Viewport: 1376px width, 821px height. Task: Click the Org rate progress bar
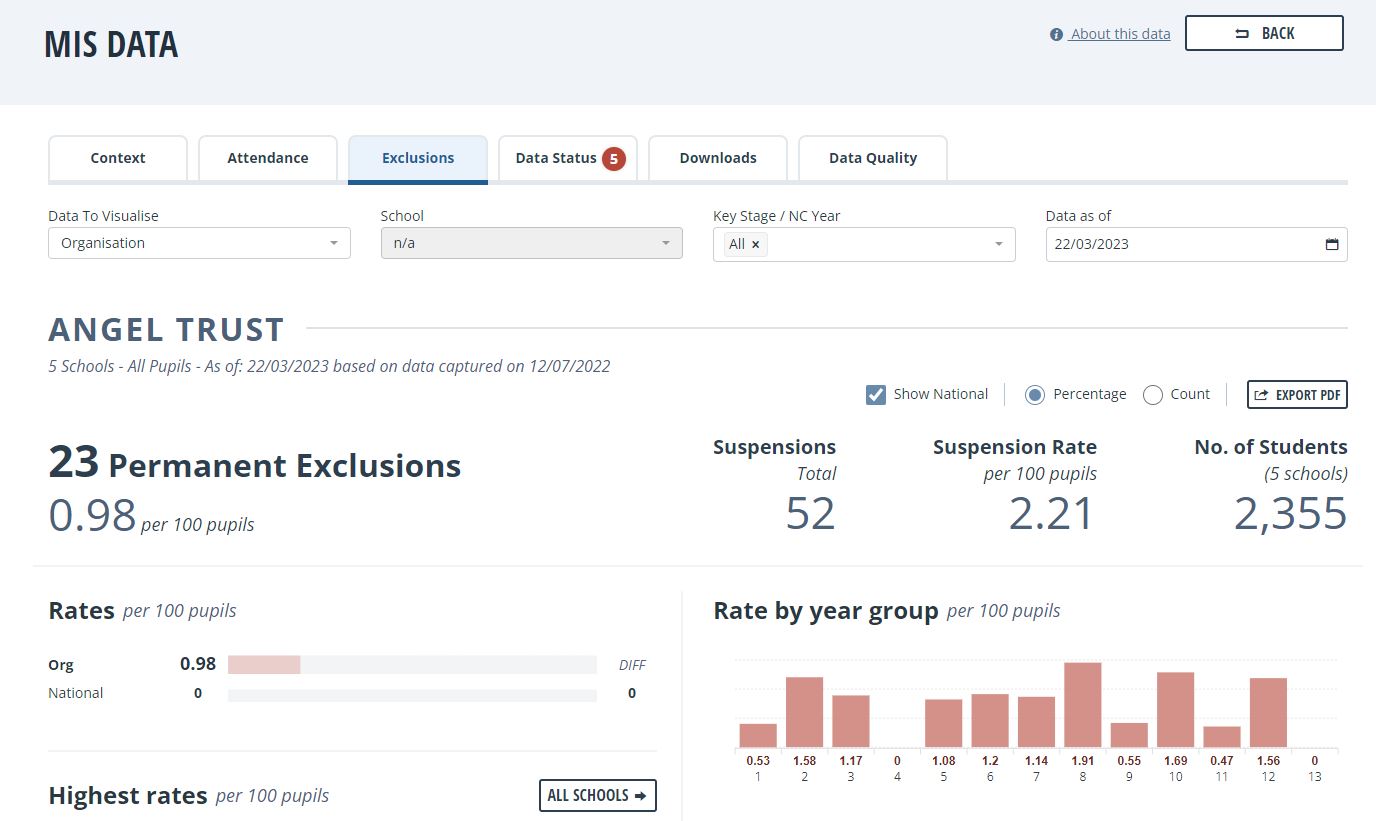coord(412,665)
